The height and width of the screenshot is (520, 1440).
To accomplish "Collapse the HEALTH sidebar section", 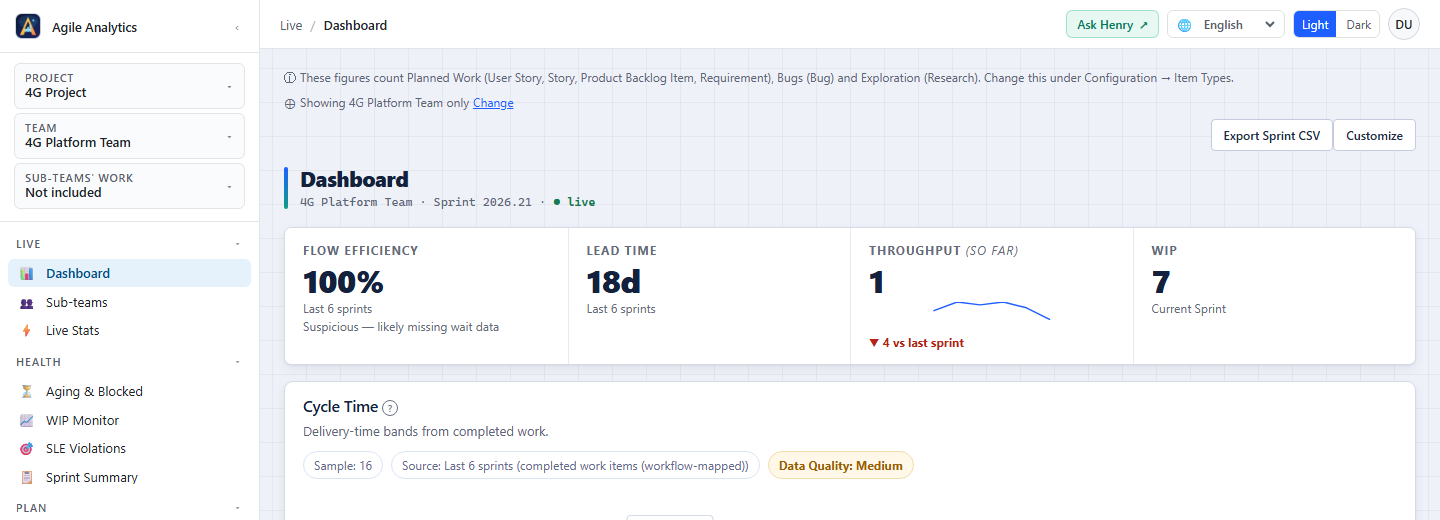I will tap(237, 362).
